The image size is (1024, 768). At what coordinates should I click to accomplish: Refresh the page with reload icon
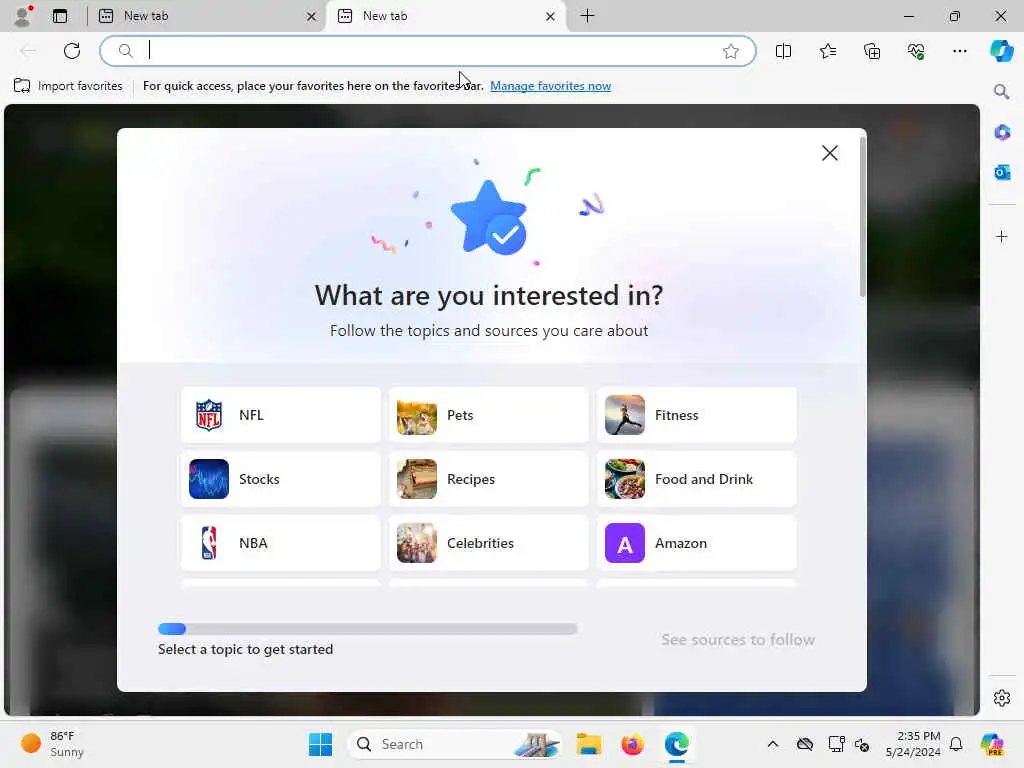coord(72,51)
